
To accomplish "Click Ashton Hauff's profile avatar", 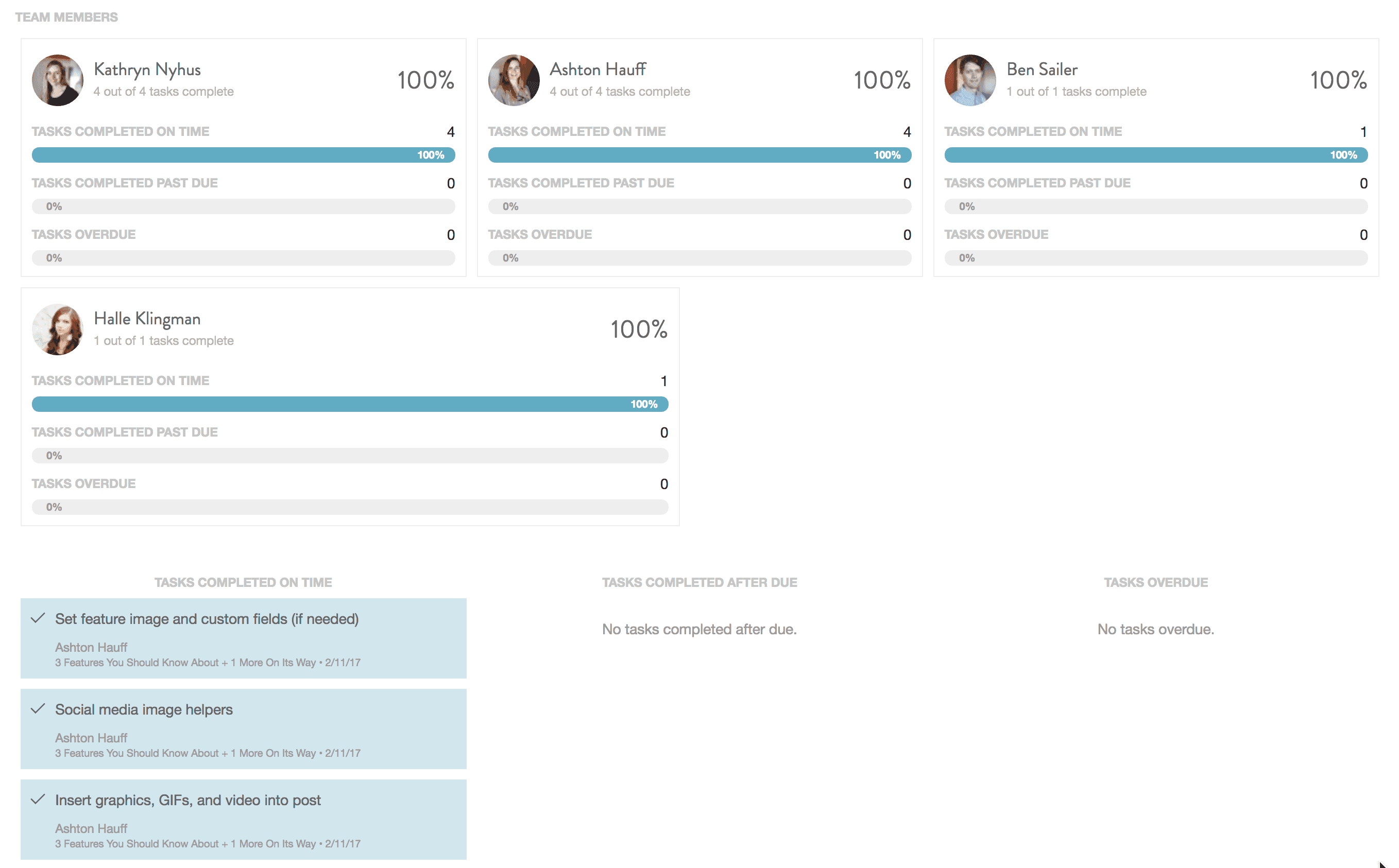I will click(514, 80).
